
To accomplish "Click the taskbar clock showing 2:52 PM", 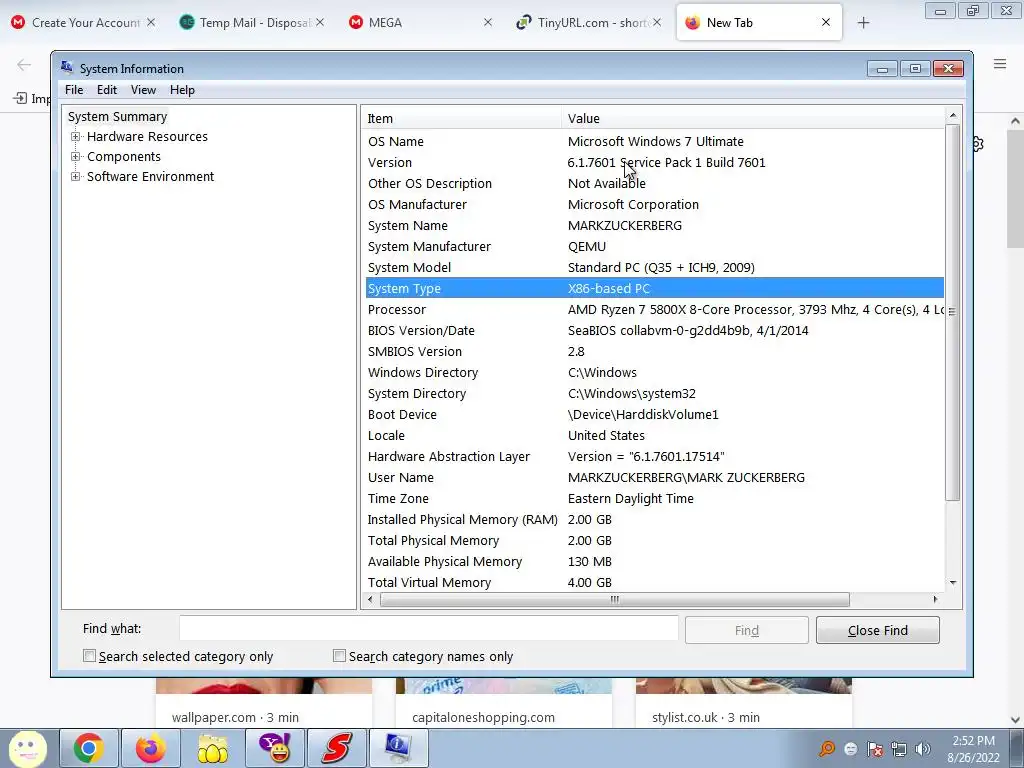I will coord(973,749).
